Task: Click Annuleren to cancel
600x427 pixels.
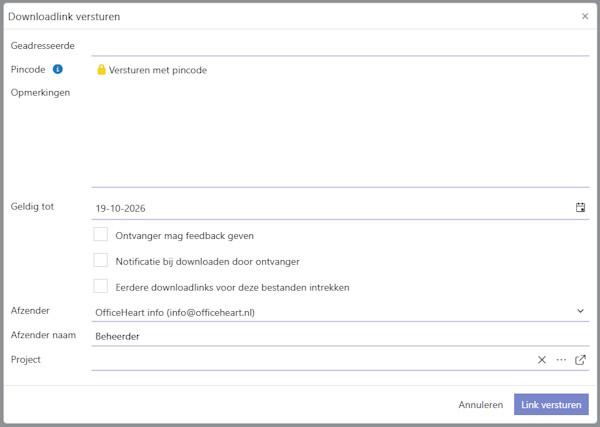Action: click(481, 404)
